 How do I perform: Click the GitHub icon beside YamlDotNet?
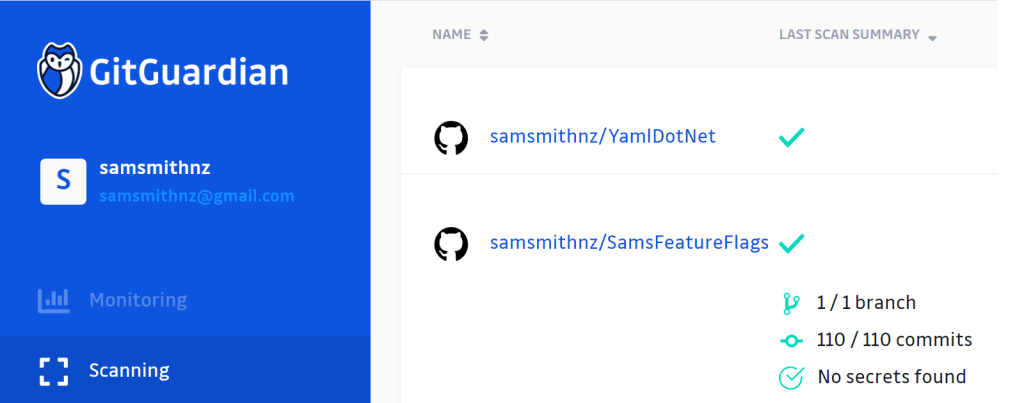(x=451, y=138)
